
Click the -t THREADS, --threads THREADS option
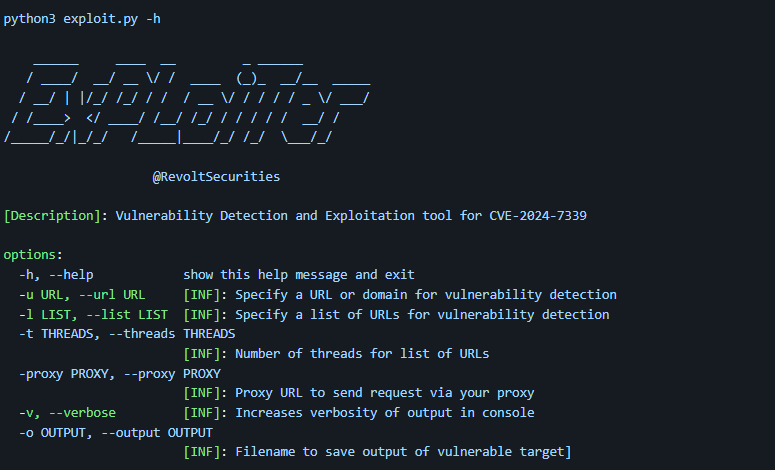click(x=127, y=334)
